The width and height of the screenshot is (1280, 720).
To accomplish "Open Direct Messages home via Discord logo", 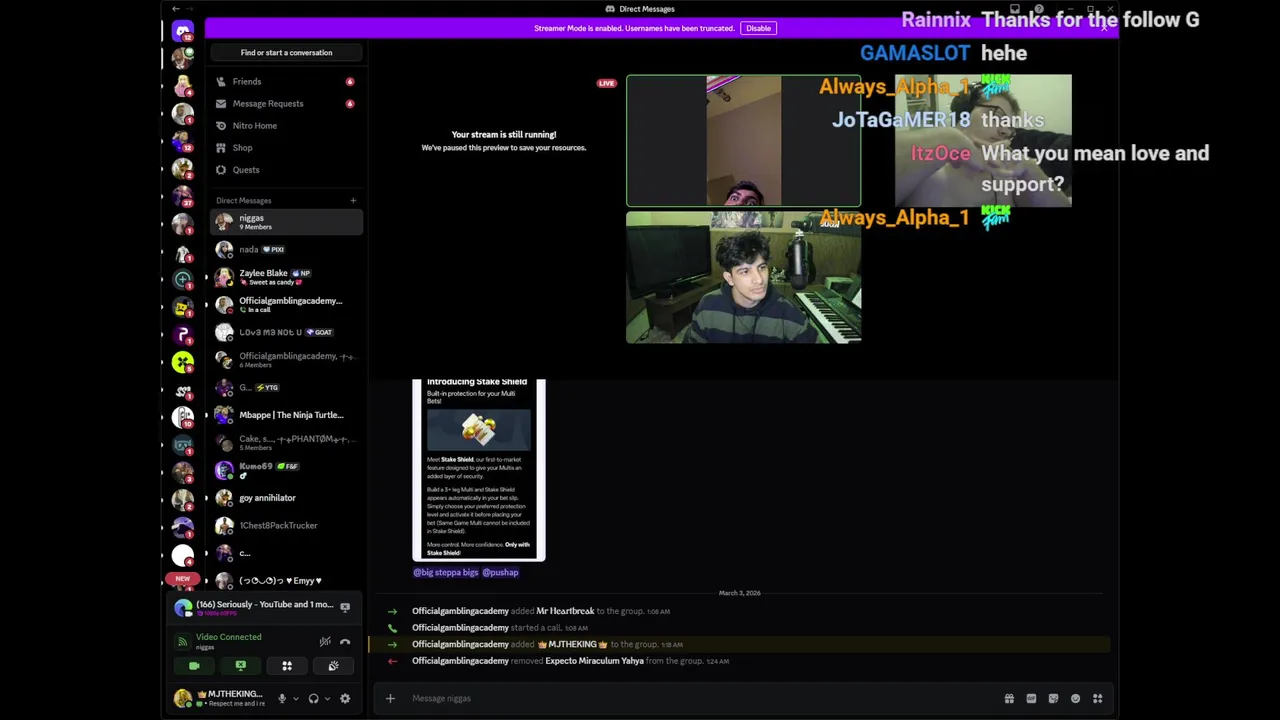I will [182, 31].
